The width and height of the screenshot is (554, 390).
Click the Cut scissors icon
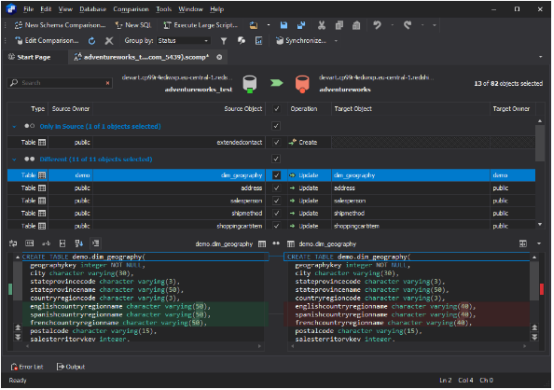pos(321,25)
